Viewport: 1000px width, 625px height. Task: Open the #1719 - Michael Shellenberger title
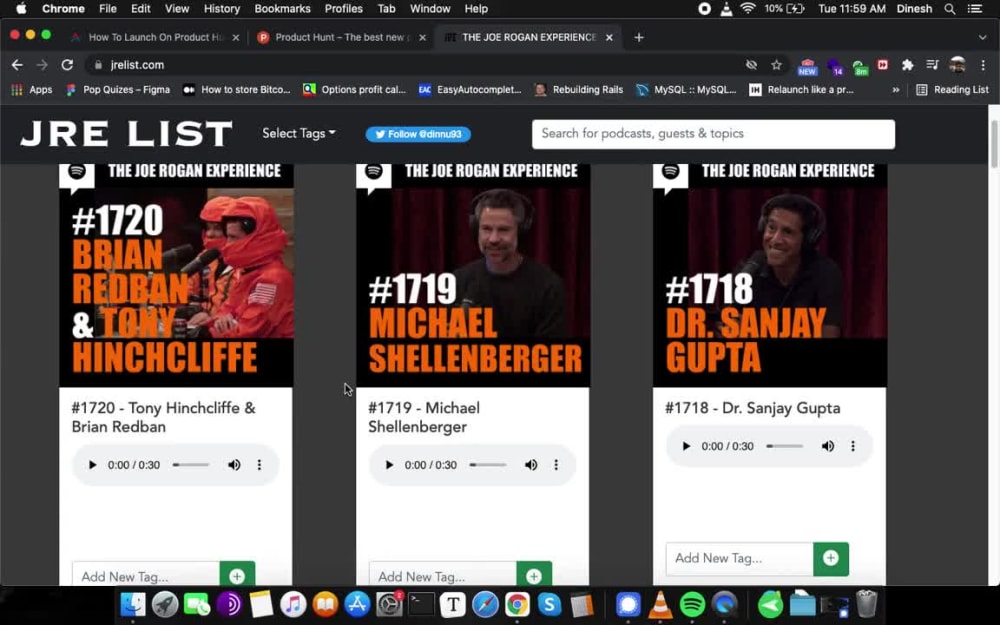[x=424, y=418]
